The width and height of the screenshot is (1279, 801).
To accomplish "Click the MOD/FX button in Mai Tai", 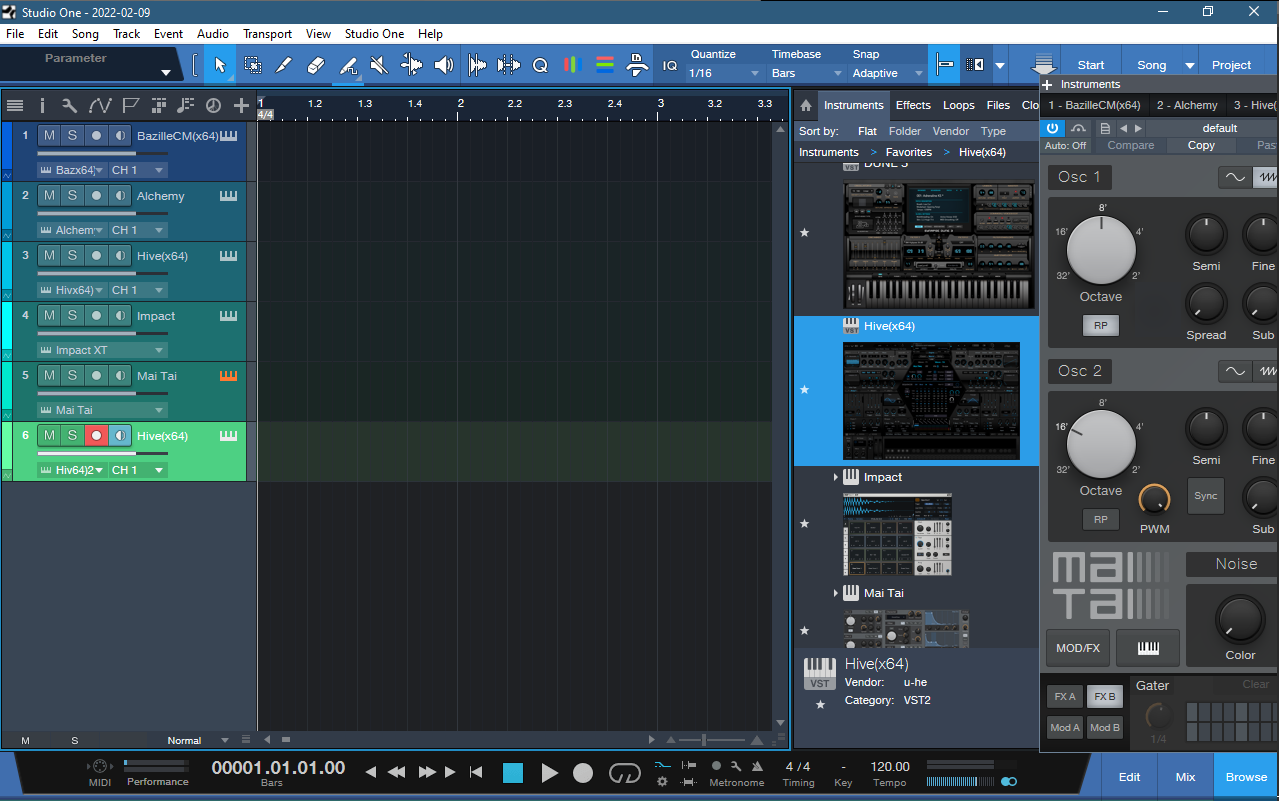I will pos(1078,648).
